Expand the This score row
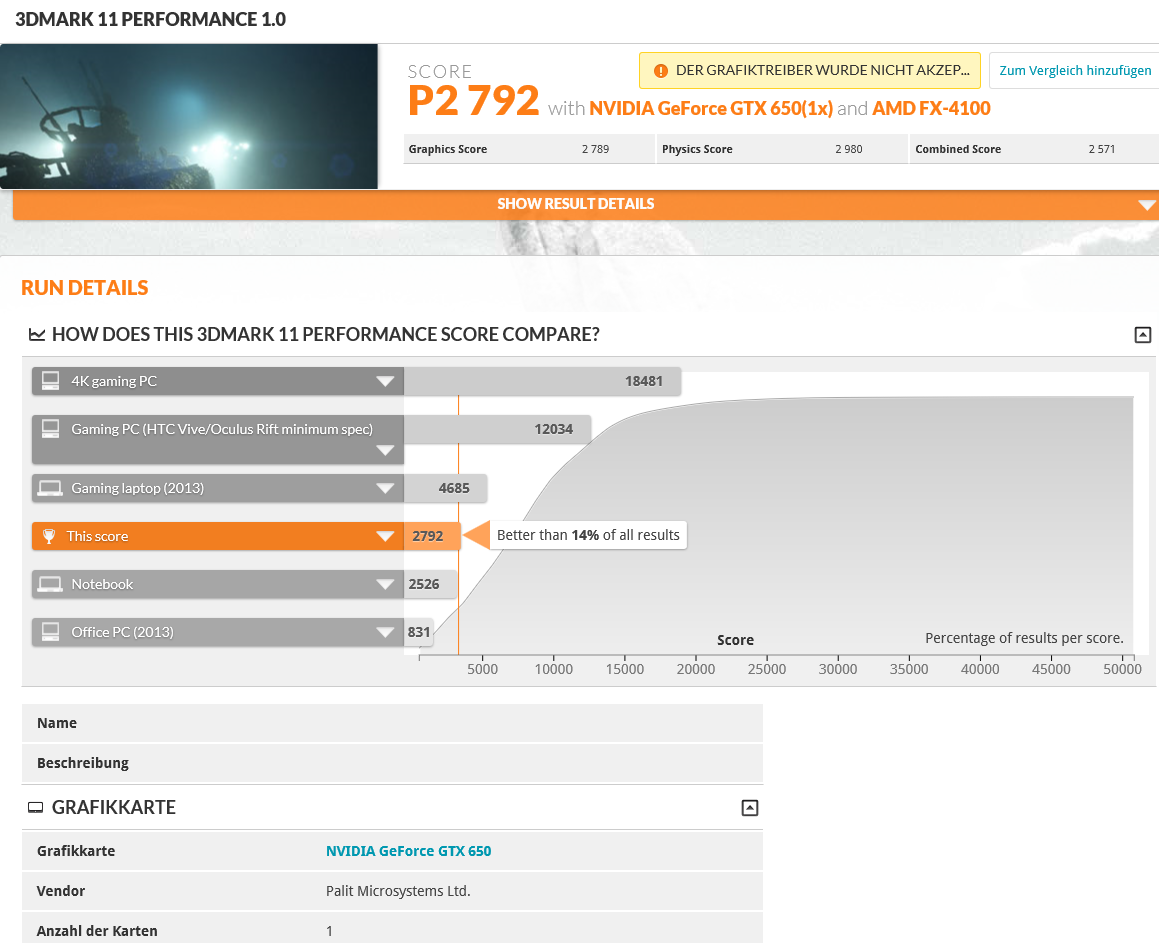Screen dimensions: 1159x943 (385, 537)
